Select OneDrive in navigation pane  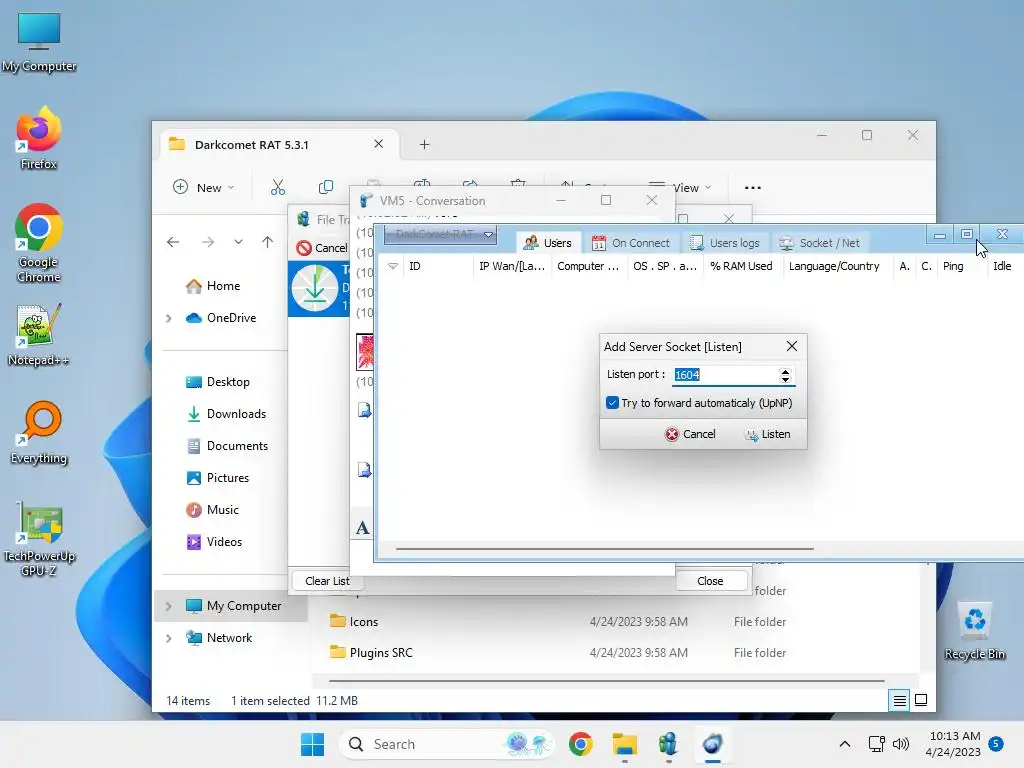(x=231, y=318)
